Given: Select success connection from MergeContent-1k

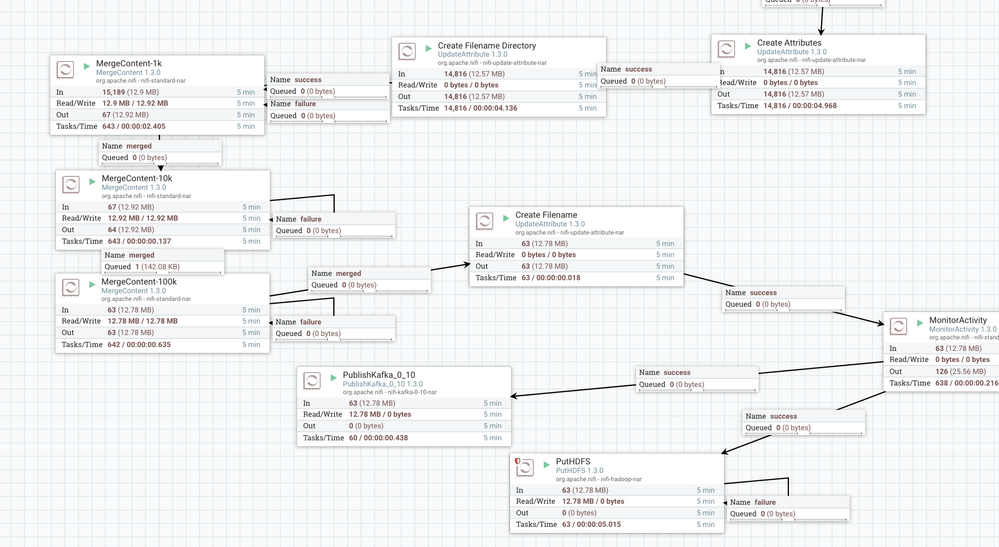Looking at the screenshot, I should [x=328, y=85].
